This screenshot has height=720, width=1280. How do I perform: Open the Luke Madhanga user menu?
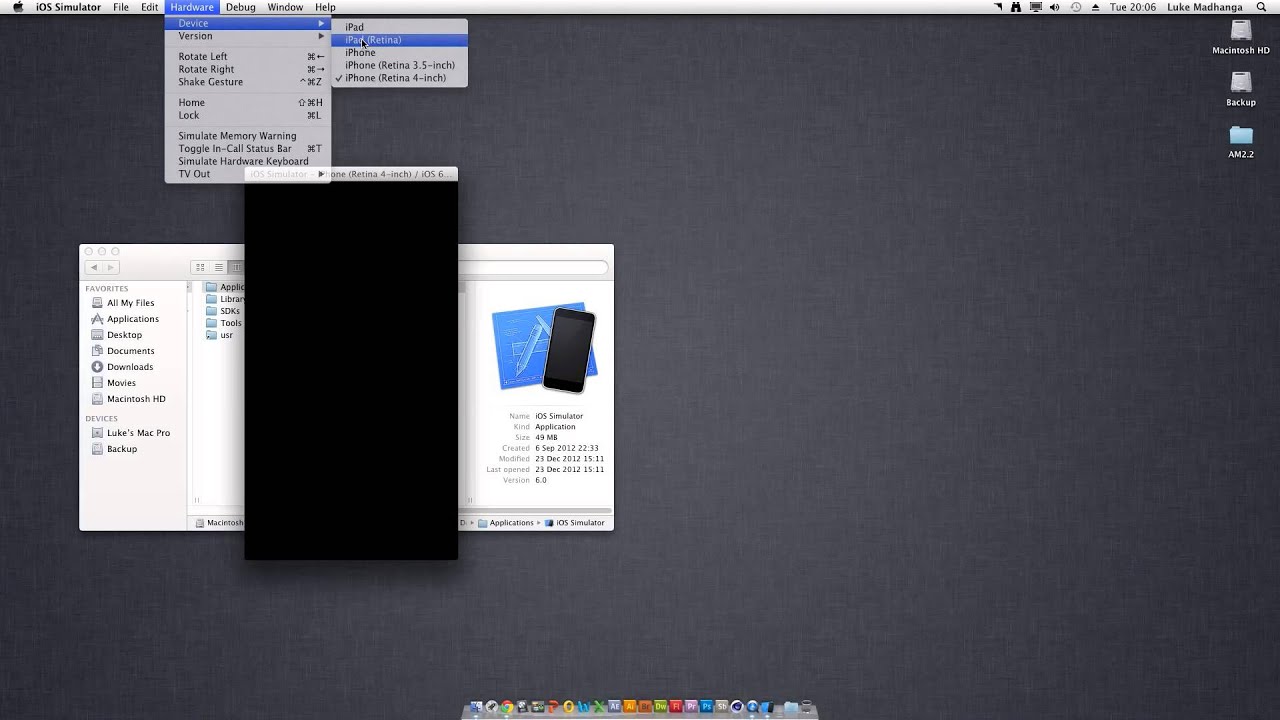[1205, 7]
